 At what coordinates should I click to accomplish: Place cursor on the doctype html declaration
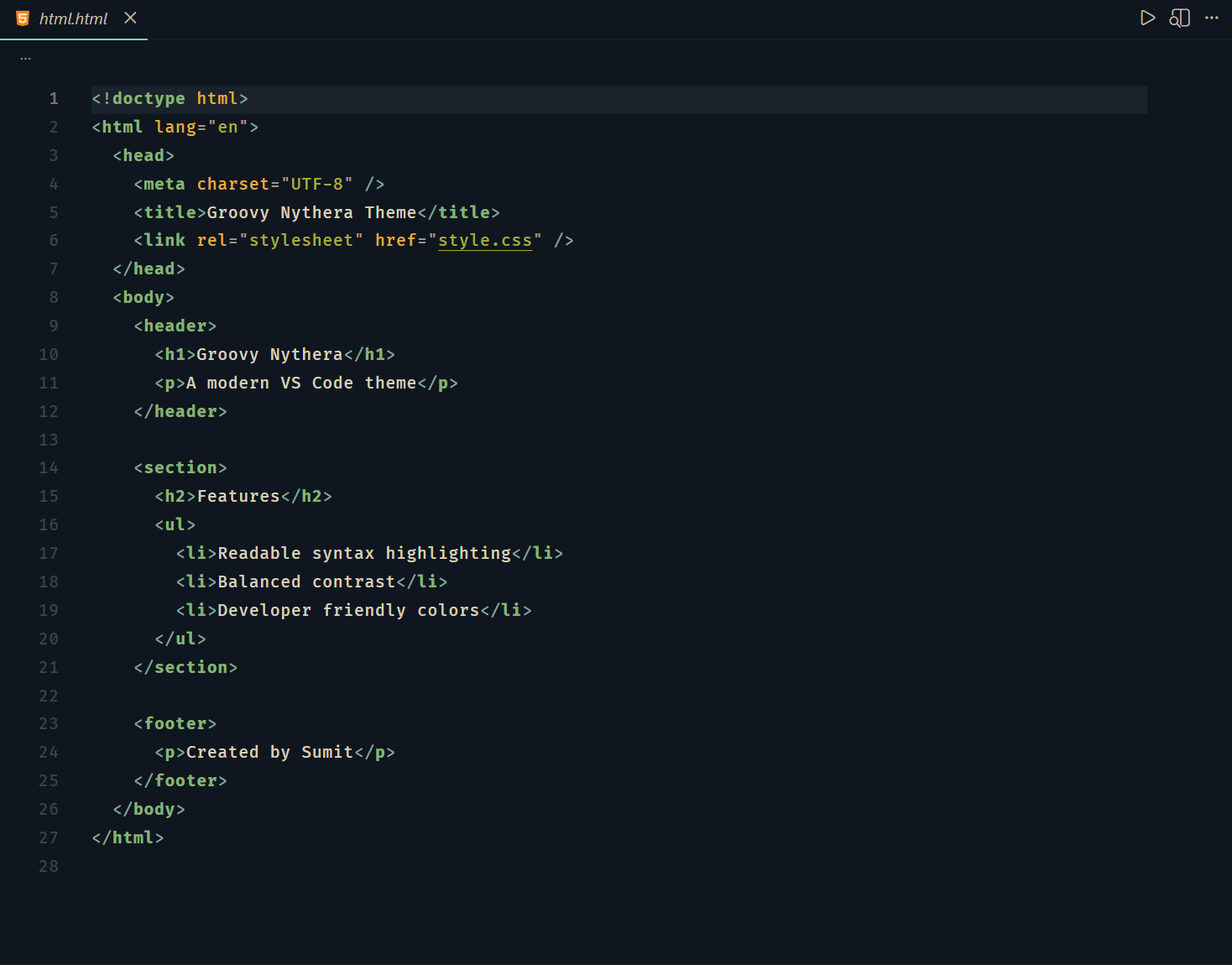[168, 98]
